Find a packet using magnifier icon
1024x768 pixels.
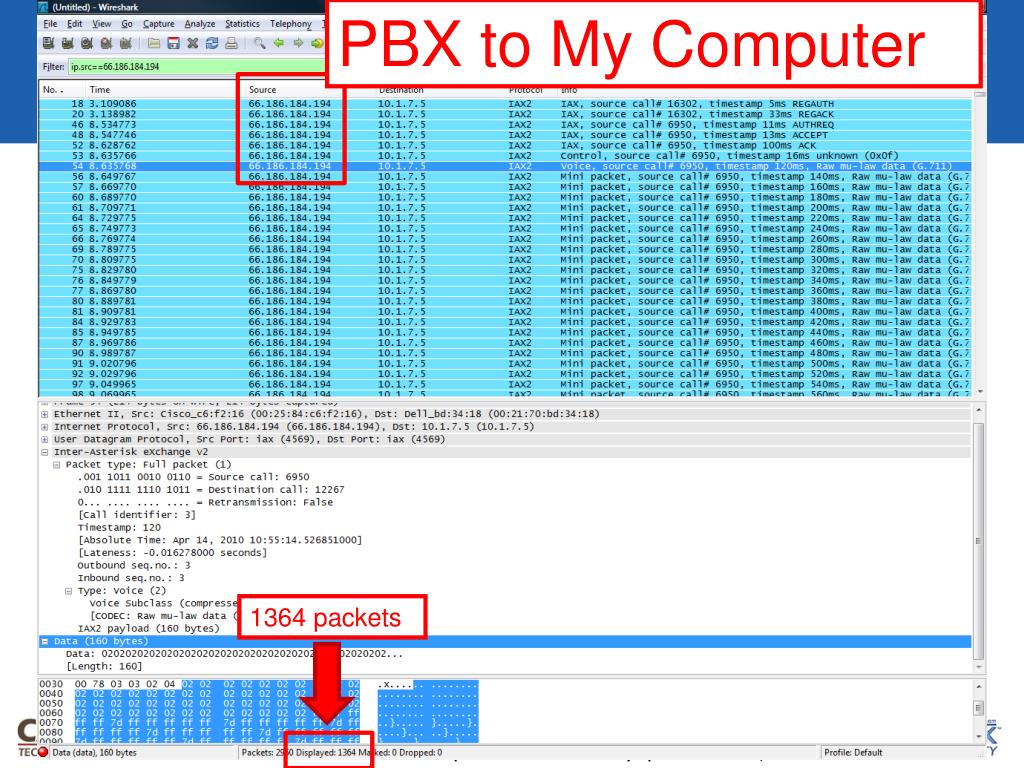tap(259, 43)
